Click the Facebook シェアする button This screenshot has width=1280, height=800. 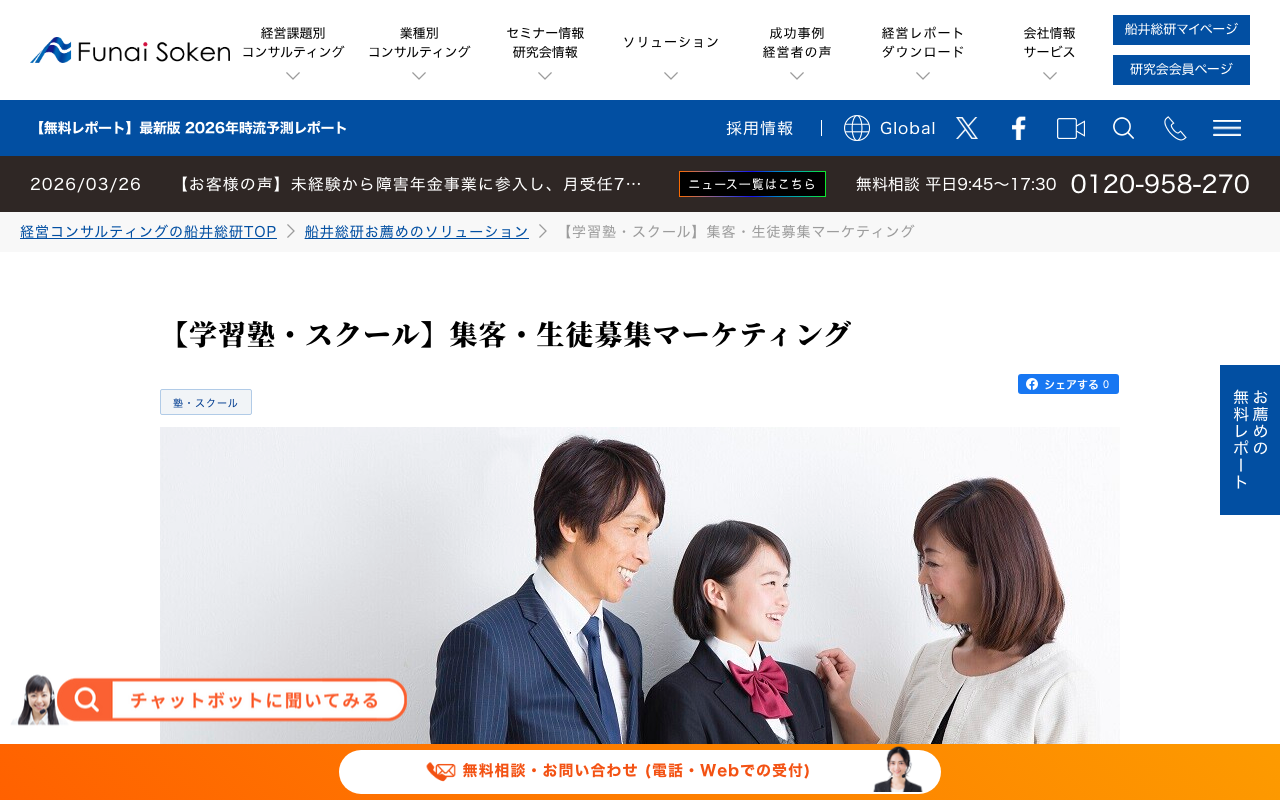(x=1068, y=384)
